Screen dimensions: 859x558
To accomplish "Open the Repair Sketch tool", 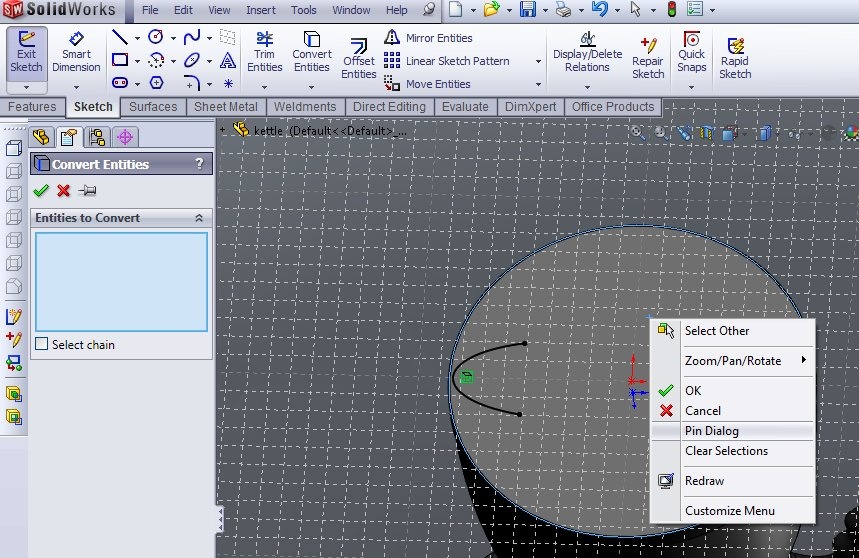I will pyautogui.click(x=648, y=57).
